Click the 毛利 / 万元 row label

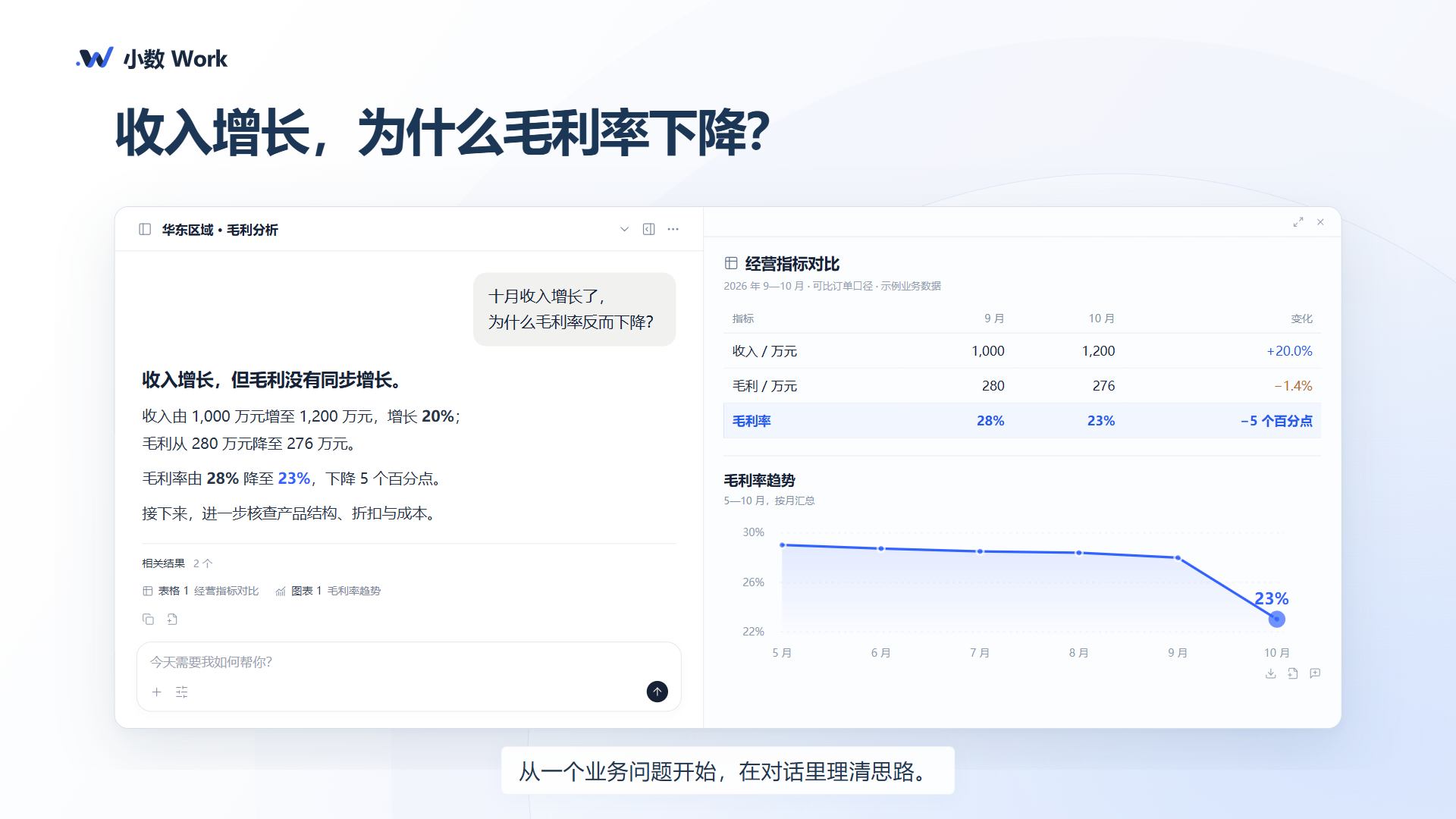coord(764,386)
